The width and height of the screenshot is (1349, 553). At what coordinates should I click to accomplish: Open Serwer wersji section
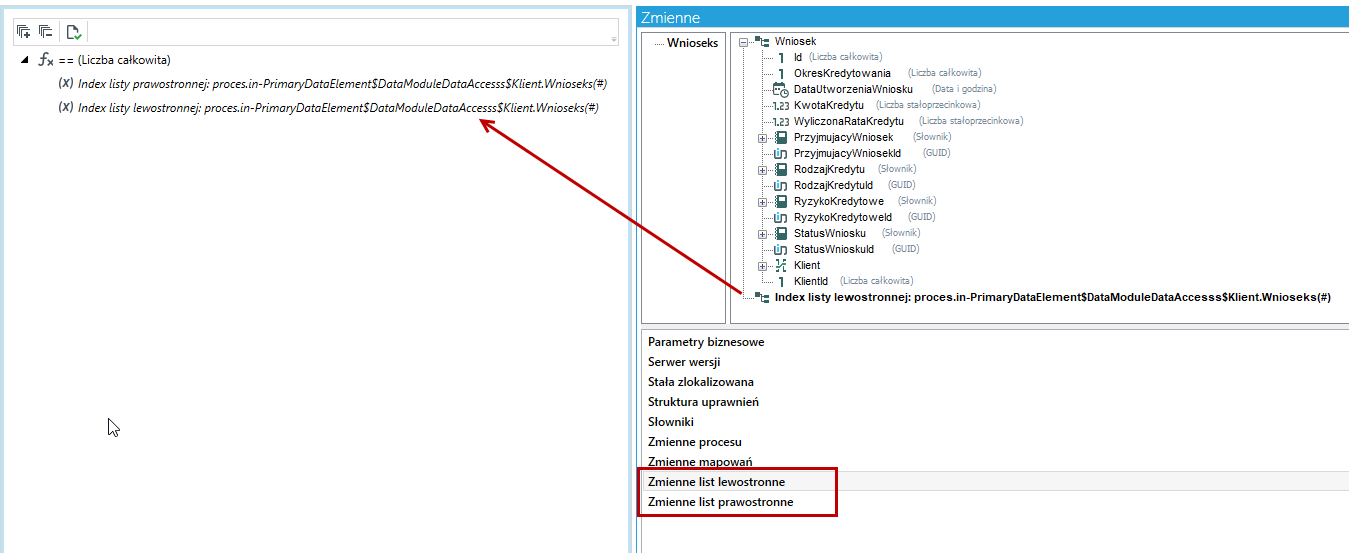point(684,362)
